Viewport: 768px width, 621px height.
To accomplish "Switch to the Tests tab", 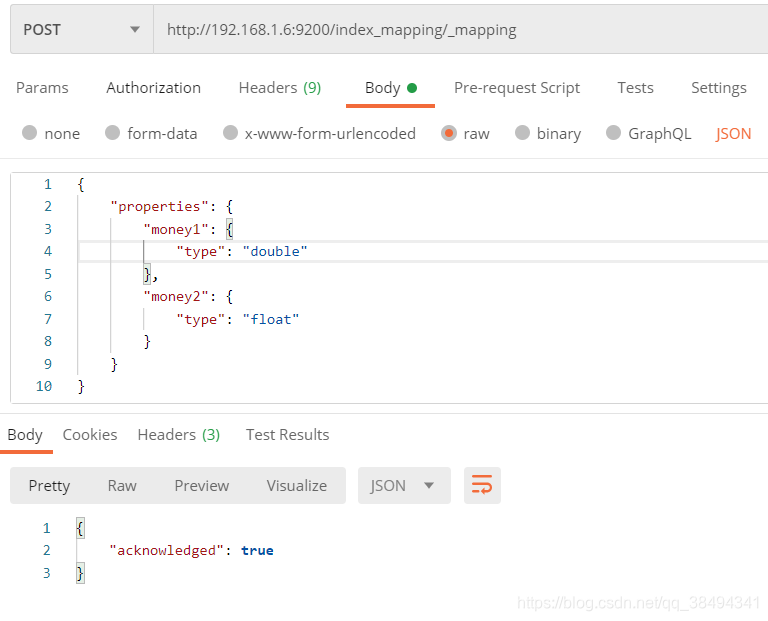I will click(635, 88).
